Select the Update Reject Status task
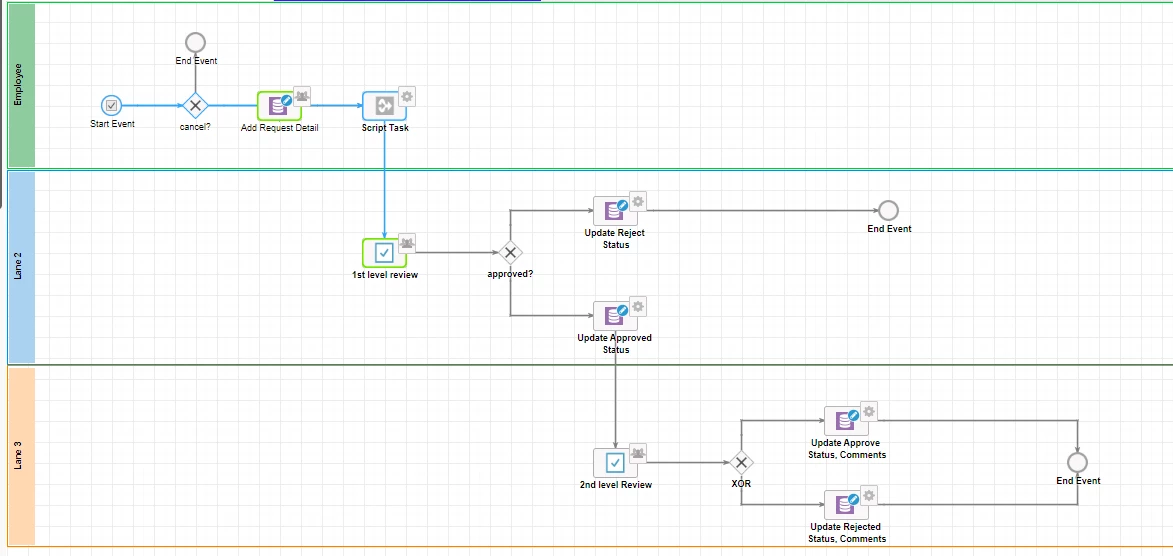The height and width of the screenshot is (556, 1173). click(615, 211)
